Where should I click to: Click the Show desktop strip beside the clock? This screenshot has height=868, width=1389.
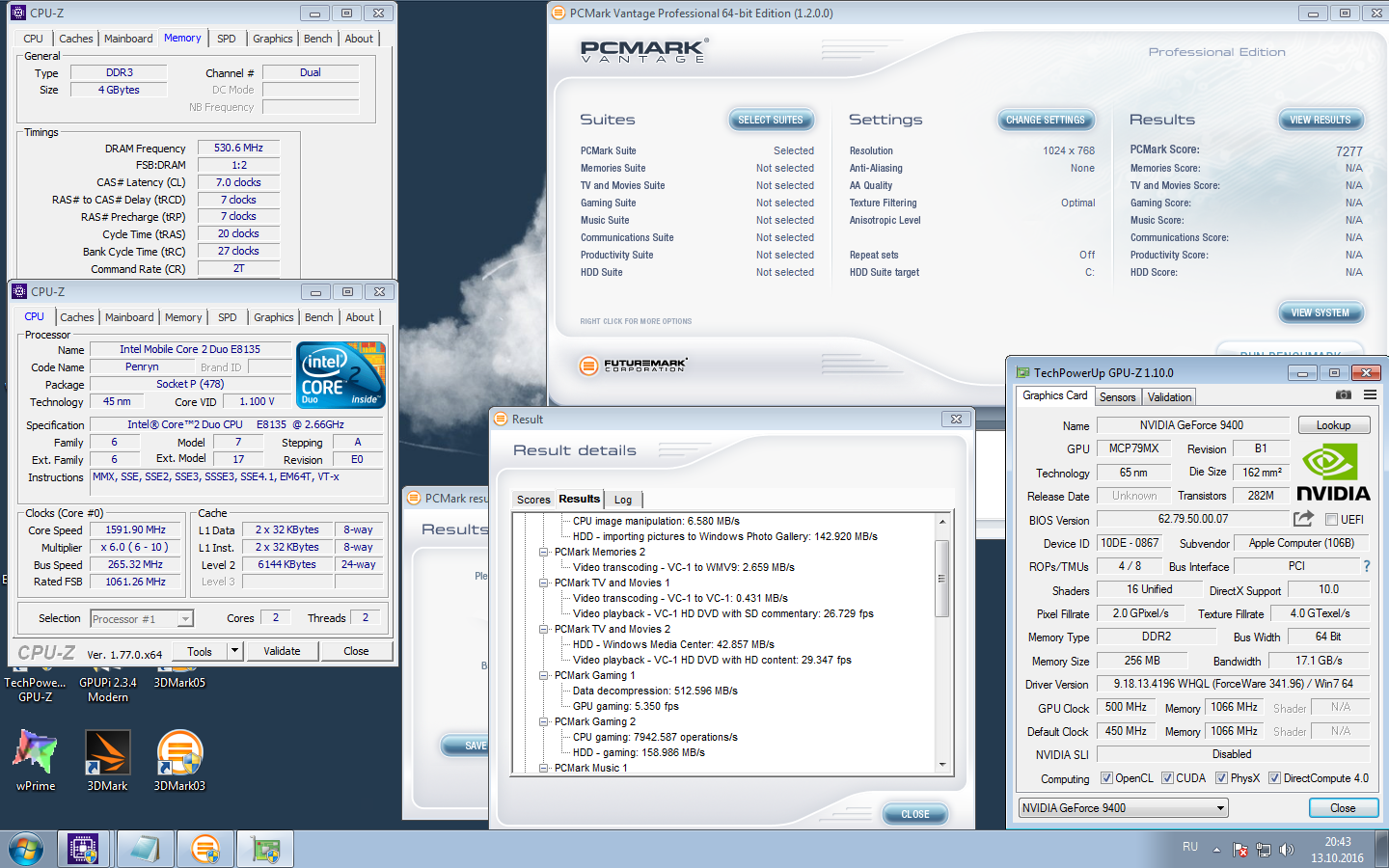[1382, 850]
